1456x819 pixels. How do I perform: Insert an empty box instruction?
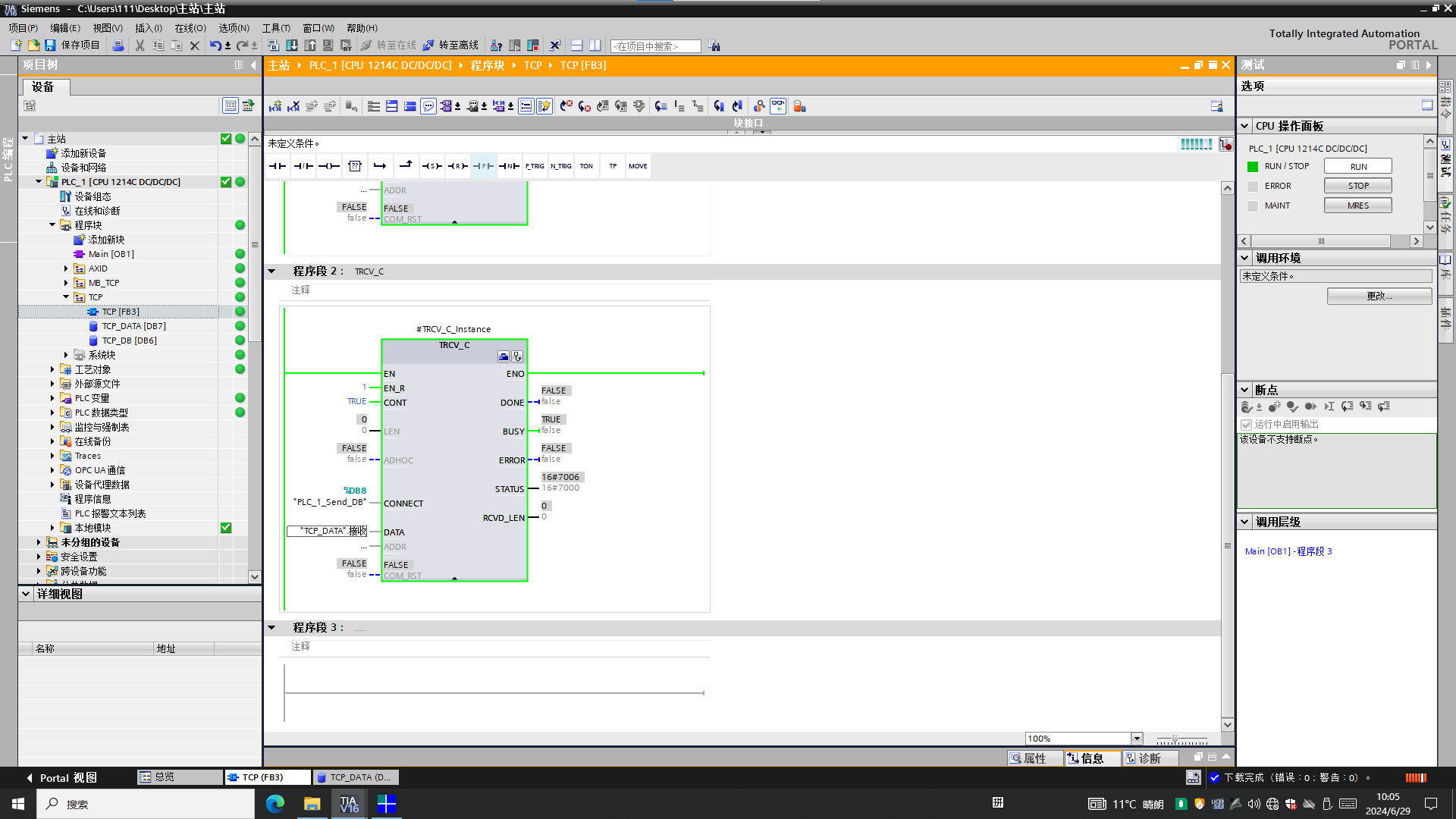355,166
